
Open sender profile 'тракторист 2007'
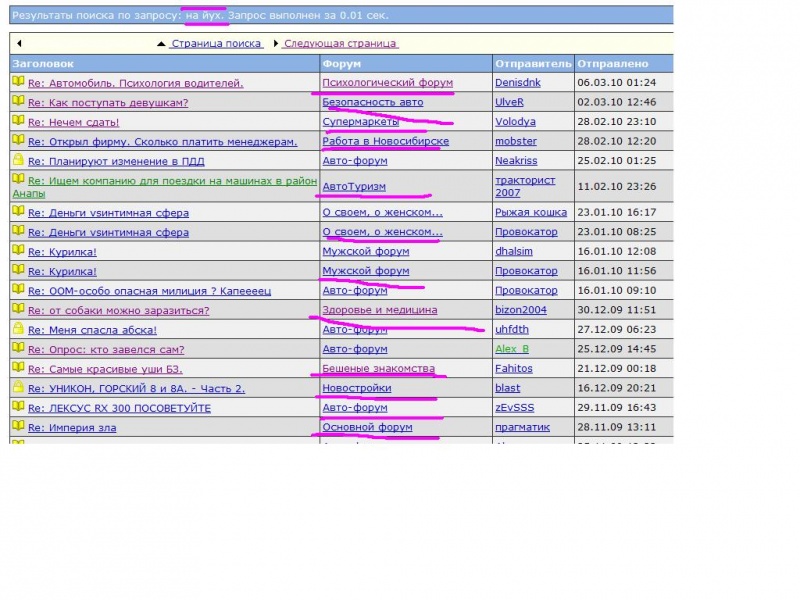point(521,186)
